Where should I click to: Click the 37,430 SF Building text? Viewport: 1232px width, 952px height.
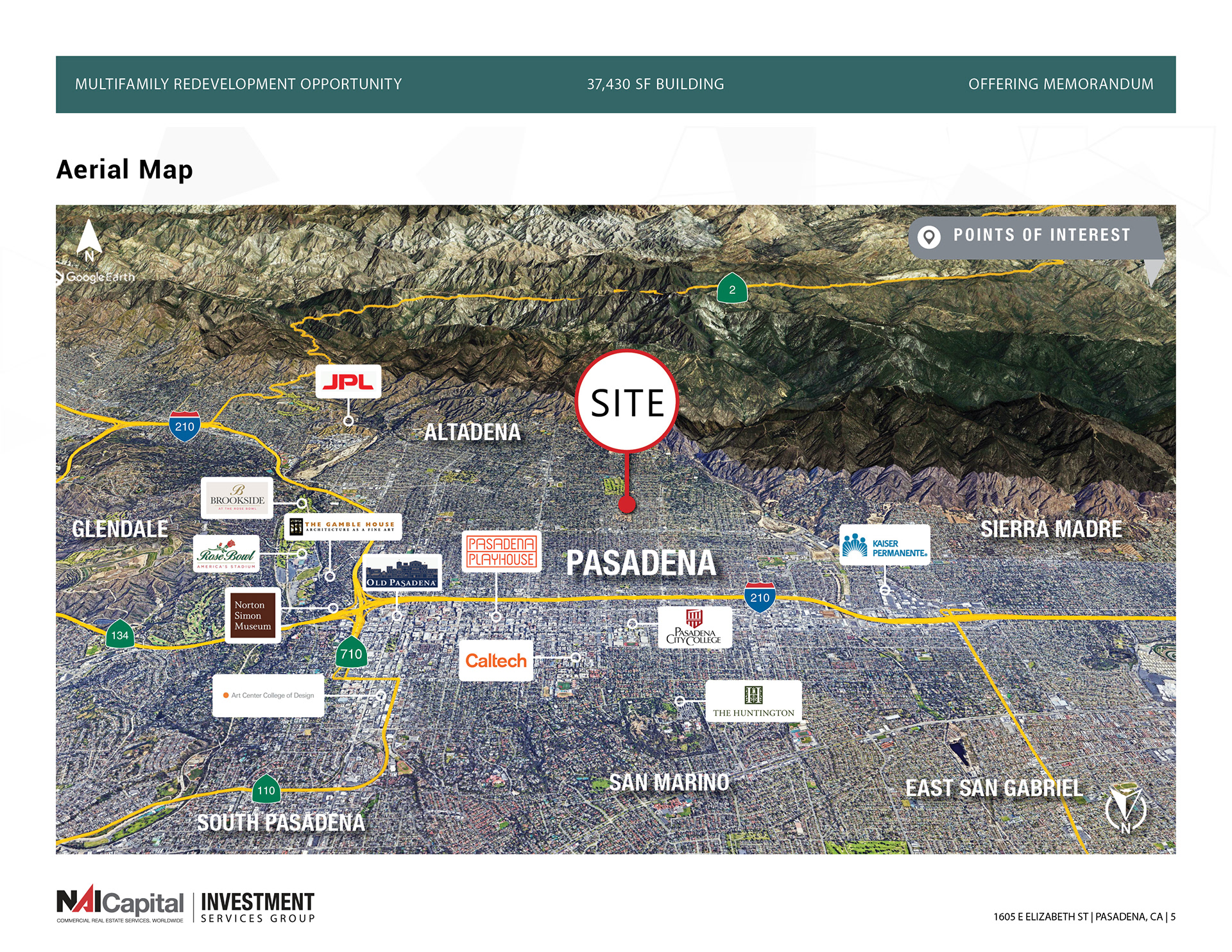(x=655, y=84)
